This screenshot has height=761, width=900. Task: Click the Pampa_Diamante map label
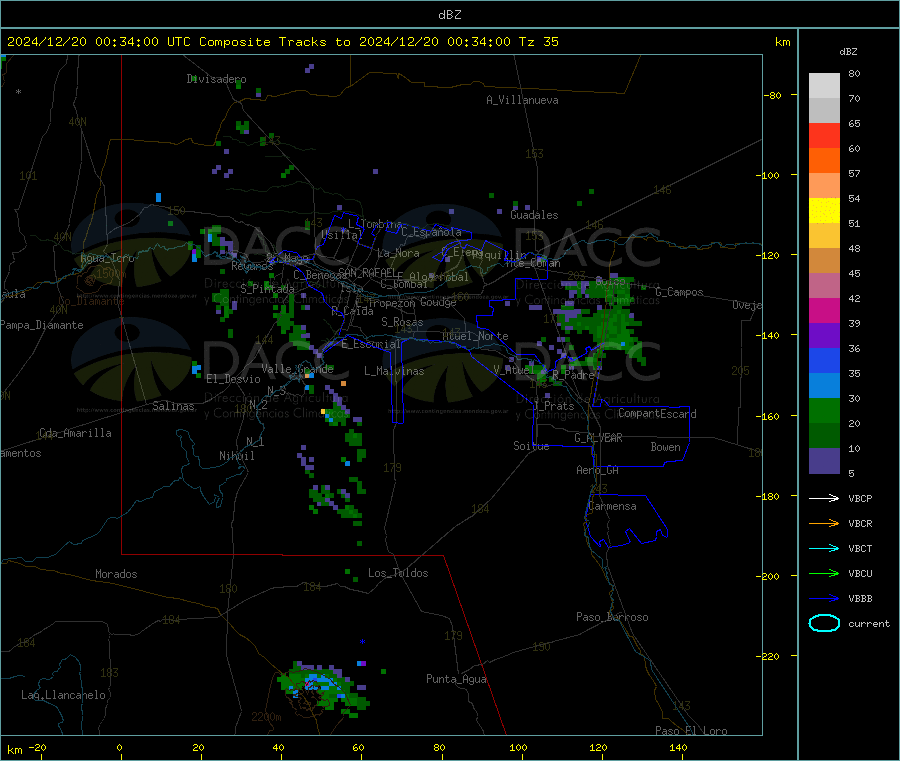[42, 325]
